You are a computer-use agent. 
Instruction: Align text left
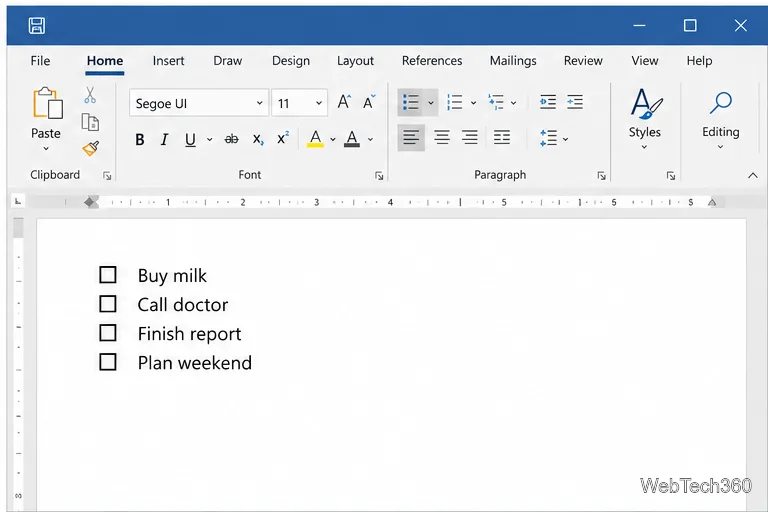411,138
